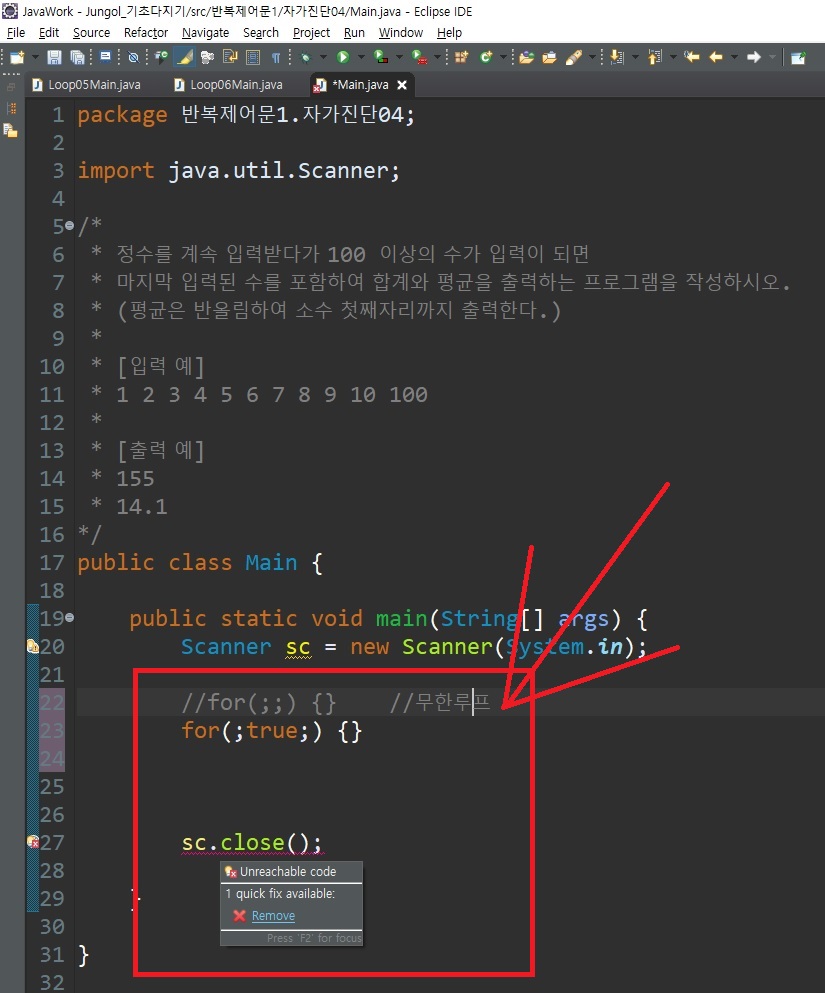The width and height of the screenshot is (825, 993).
Task: Open the Navigate menu
Action: coord(205,32)
